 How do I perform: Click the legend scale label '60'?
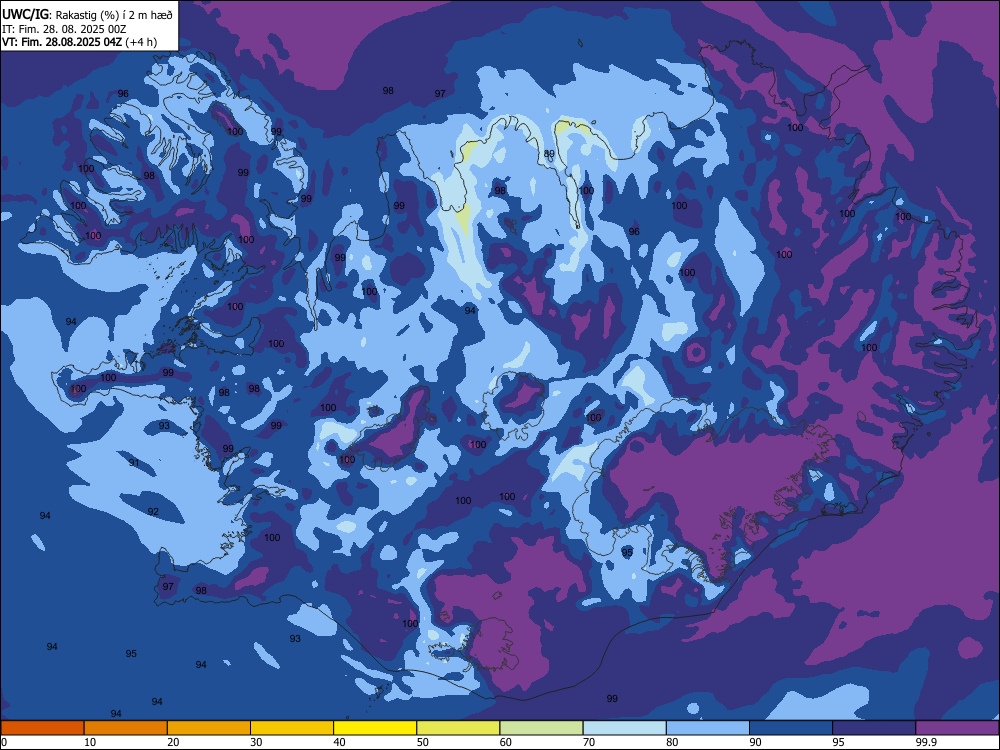click(x=506, y=742)
